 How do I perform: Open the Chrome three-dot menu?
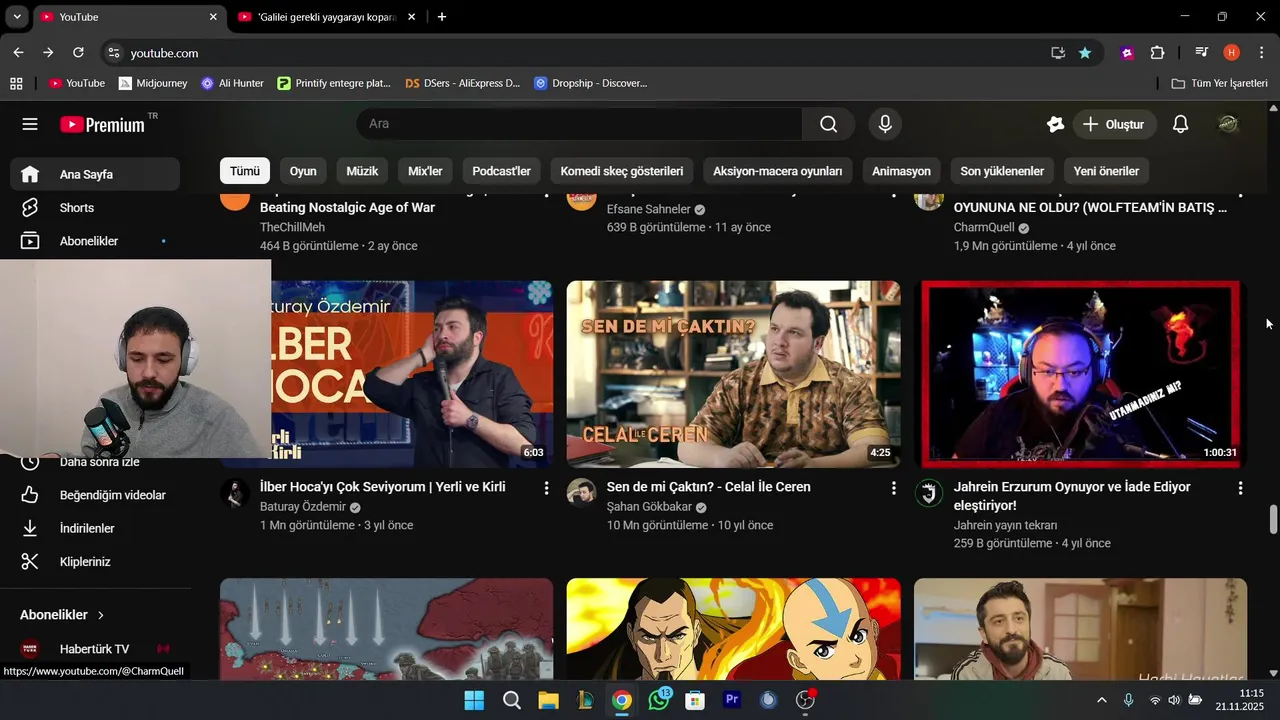[1261, 53]
